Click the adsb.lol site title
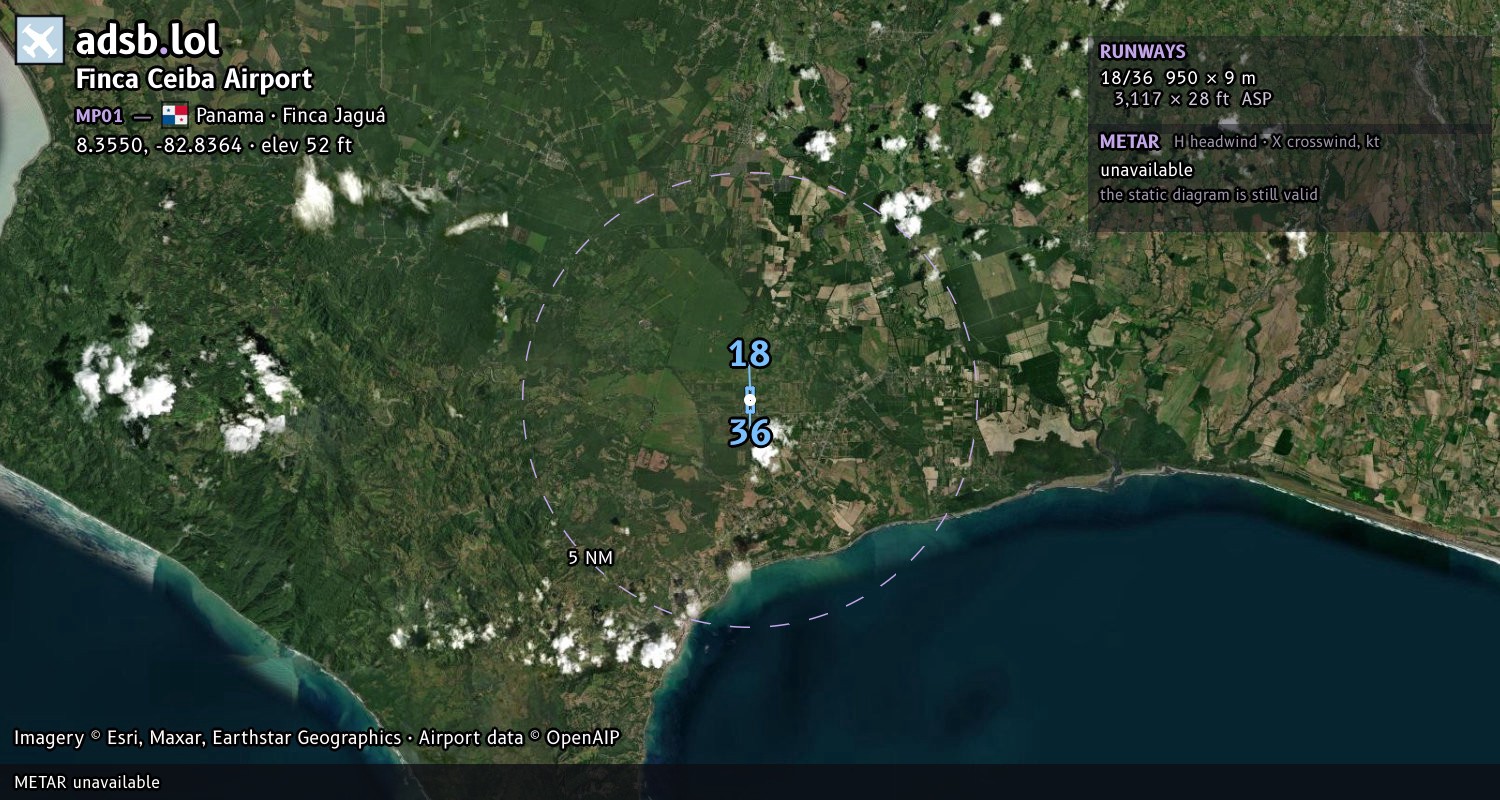This screenshot has height=800, width=1500. [x=148, y=40]
